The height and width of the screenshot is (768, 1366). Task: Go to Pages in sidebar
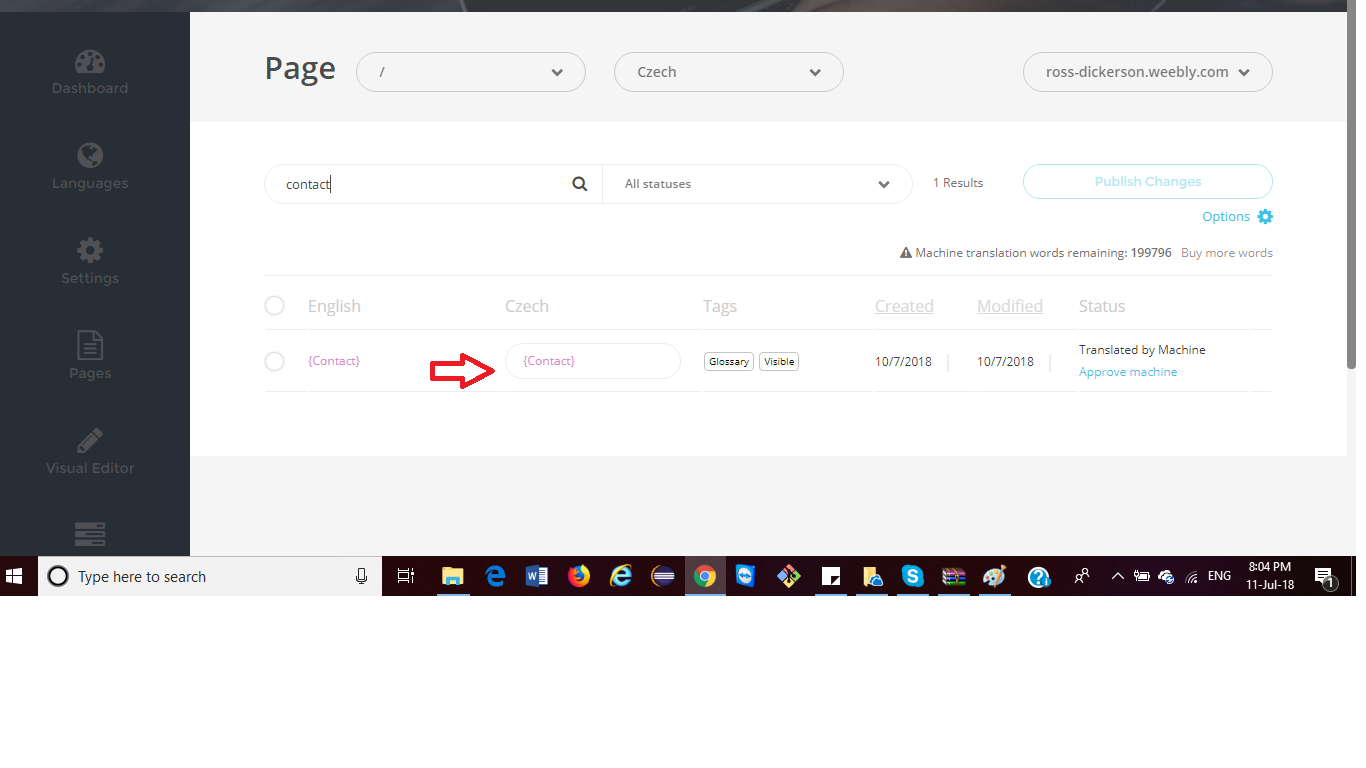[x=90, y=347]
